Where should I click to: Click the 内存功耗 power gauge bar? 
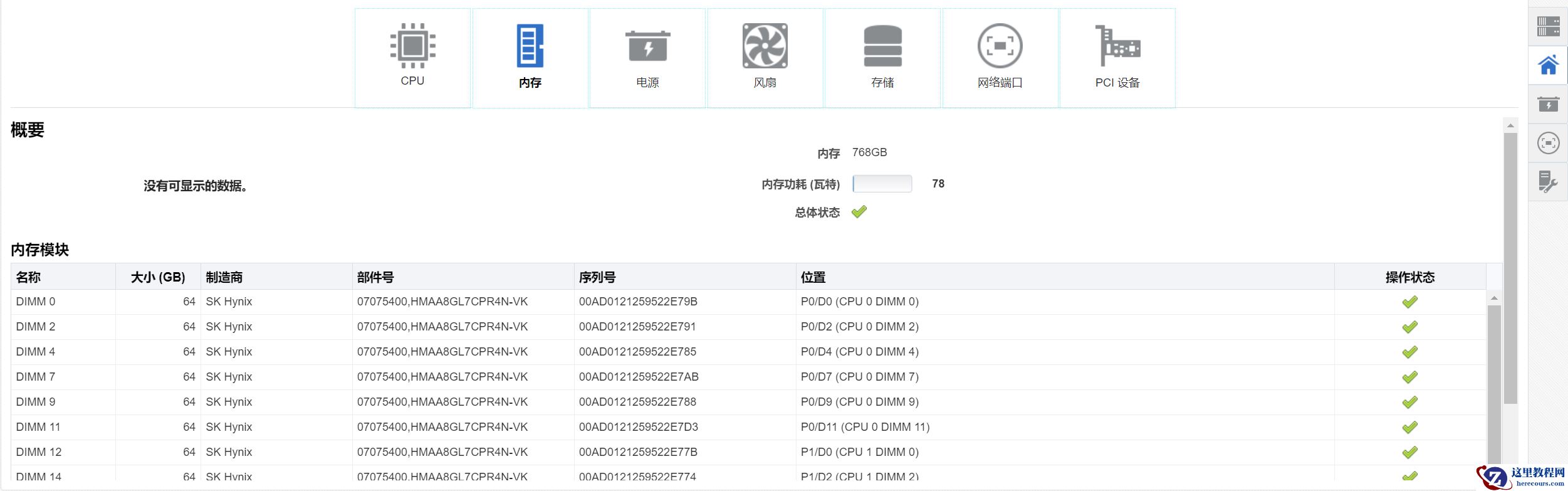coord(882,184)
